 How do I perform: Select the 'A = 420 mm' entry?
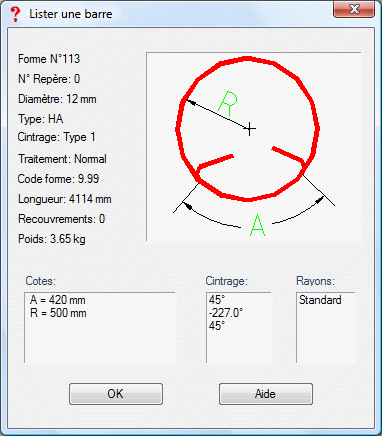click(x=58, y=300)
